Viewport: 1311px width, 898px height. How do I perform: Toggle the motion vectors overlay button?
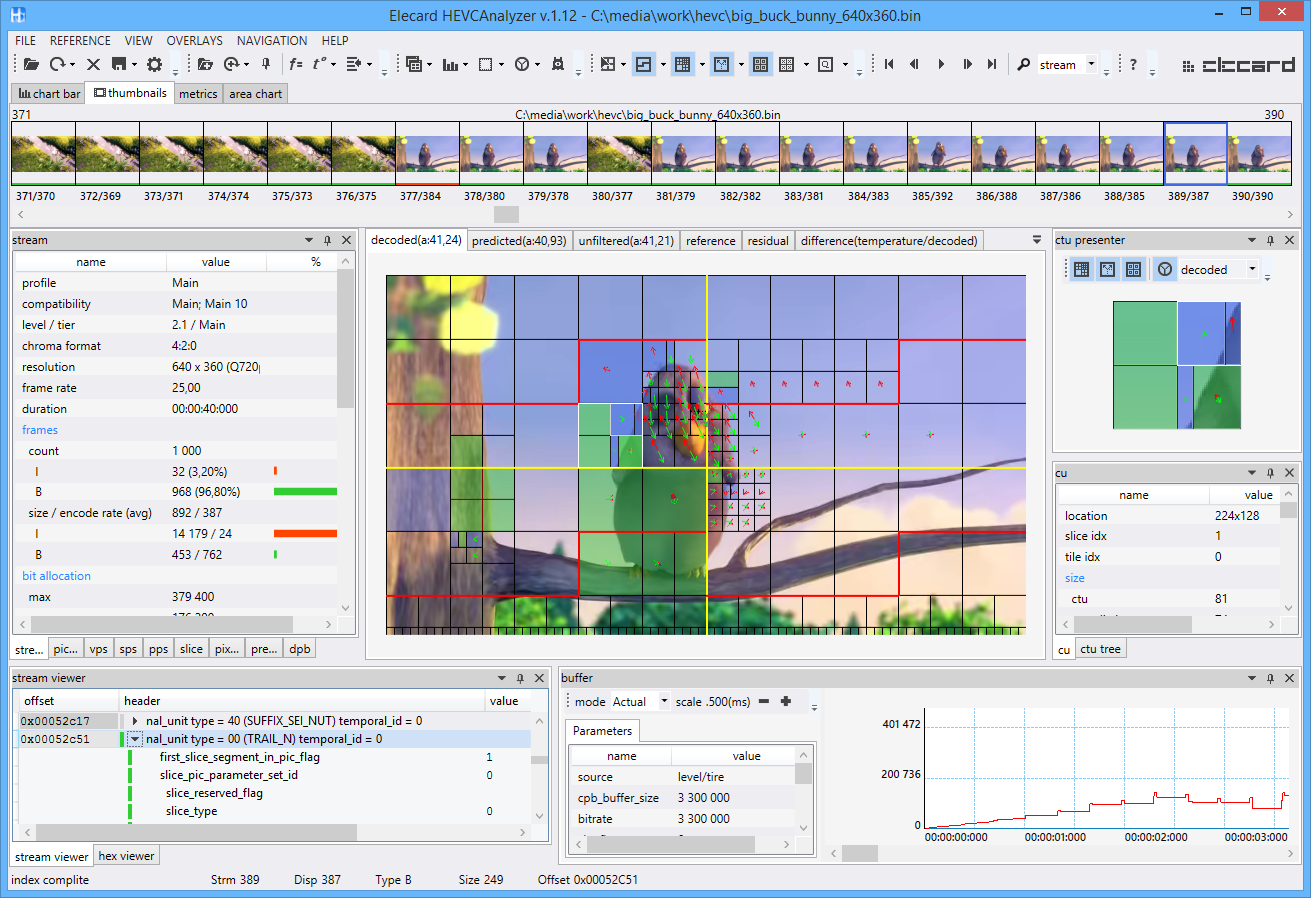tap(722, 64)
